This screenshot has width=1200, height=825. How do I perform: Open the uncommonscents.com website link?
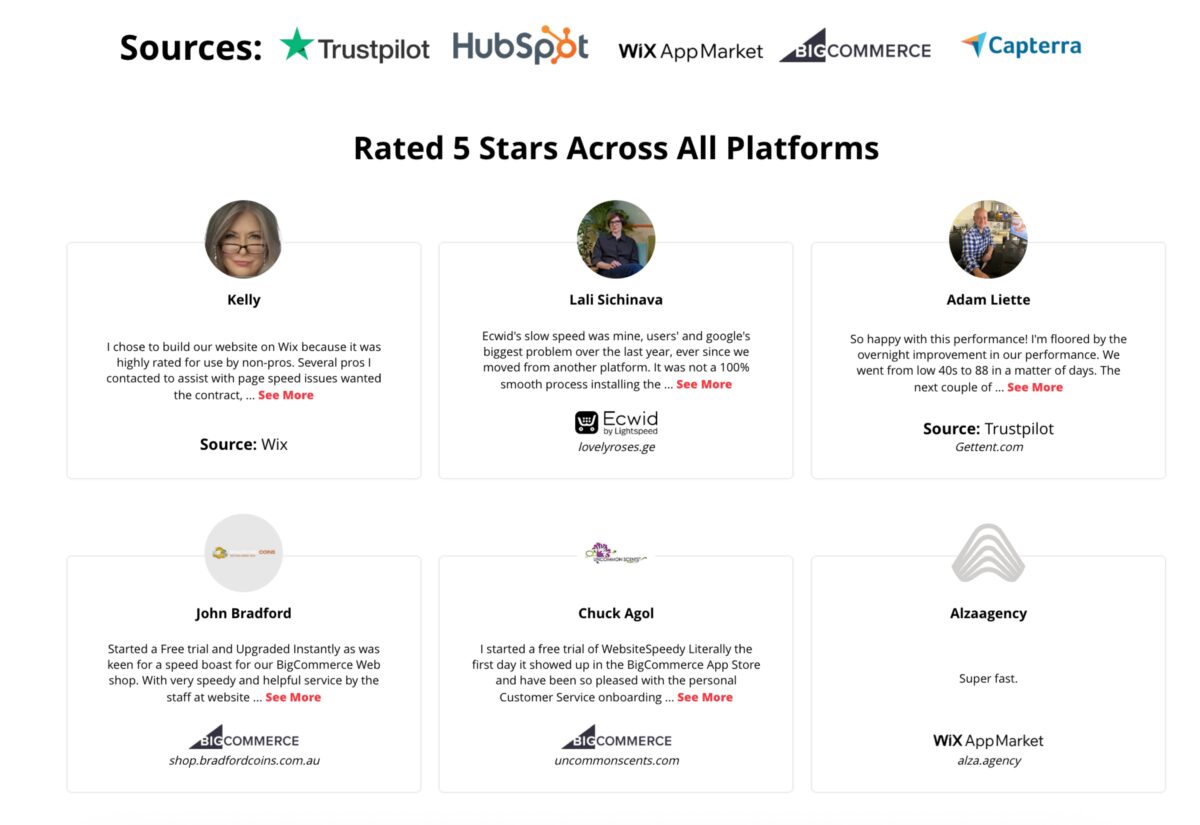click(616, 760)
